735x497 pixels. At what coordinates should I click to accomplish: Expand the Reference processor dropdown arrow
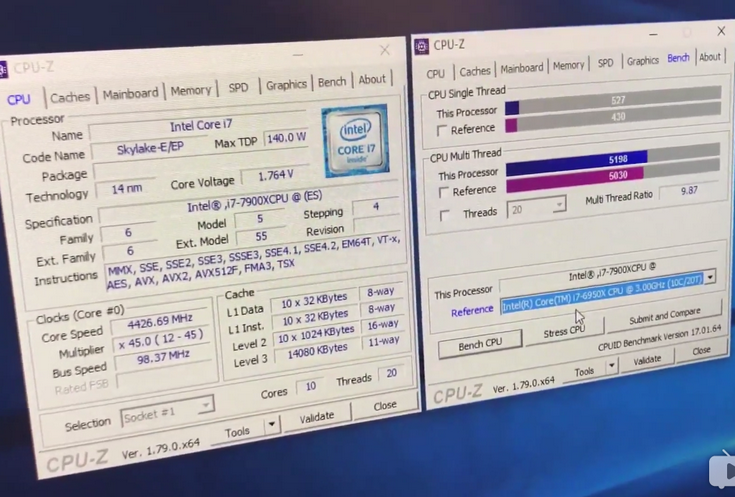[x=711, y=277]
